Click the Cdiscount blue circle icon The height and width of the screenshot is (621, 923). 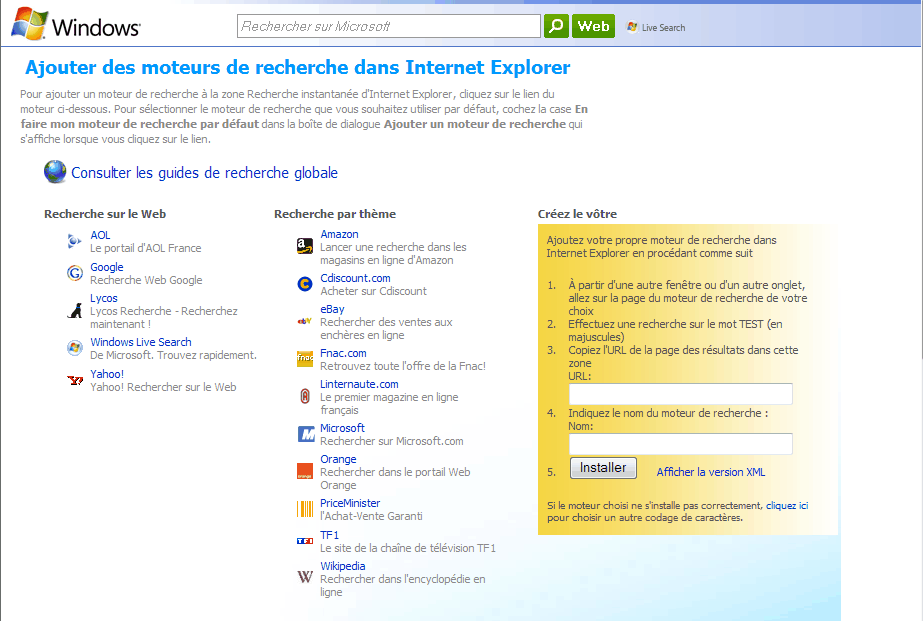(x=305, y=284)
